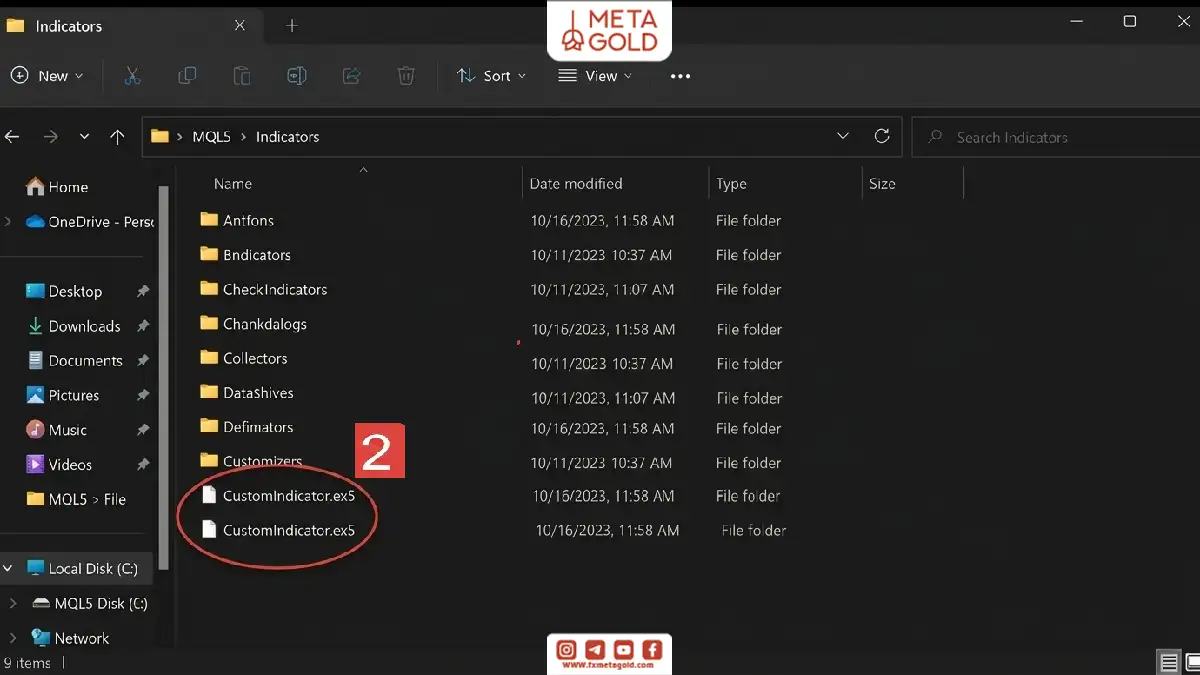
Task: Click the Share icon in toolbar
Action: coord(351,76)
